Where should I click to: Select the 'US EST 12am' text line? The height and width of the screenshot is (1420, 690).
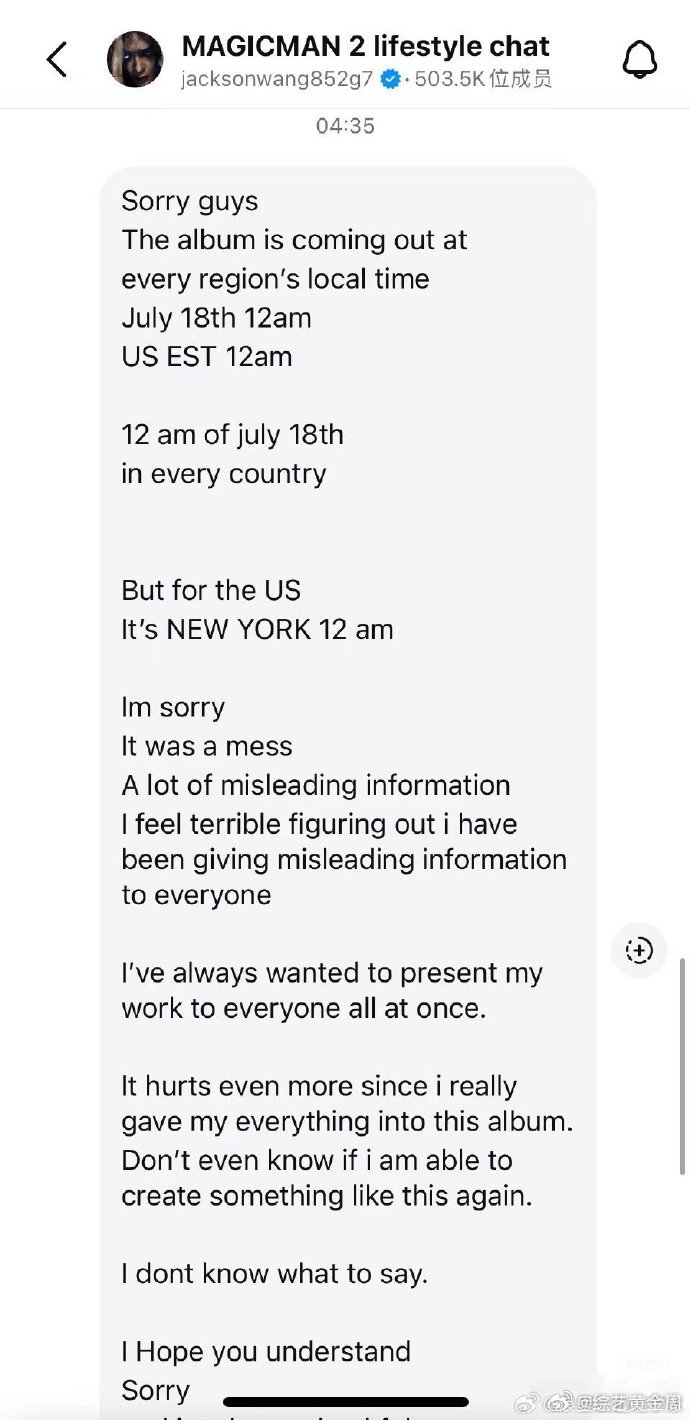[207, 357]
